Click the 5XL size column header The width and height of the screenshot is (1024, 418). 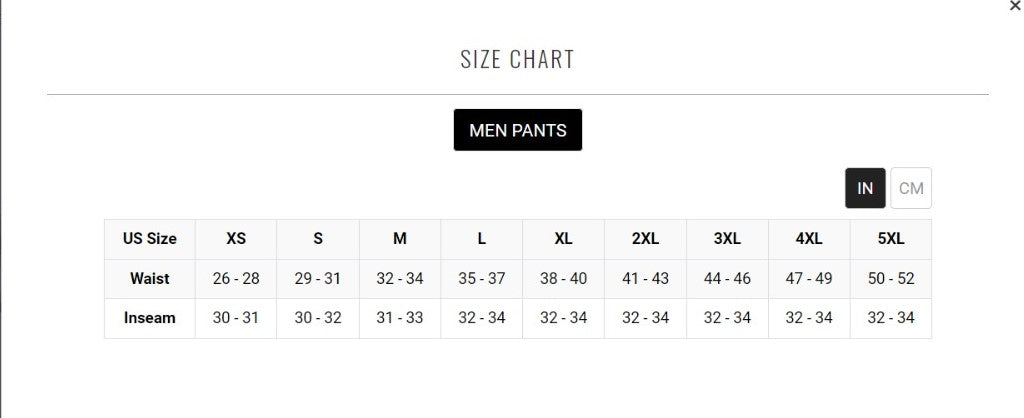click(x=891, y=239)
